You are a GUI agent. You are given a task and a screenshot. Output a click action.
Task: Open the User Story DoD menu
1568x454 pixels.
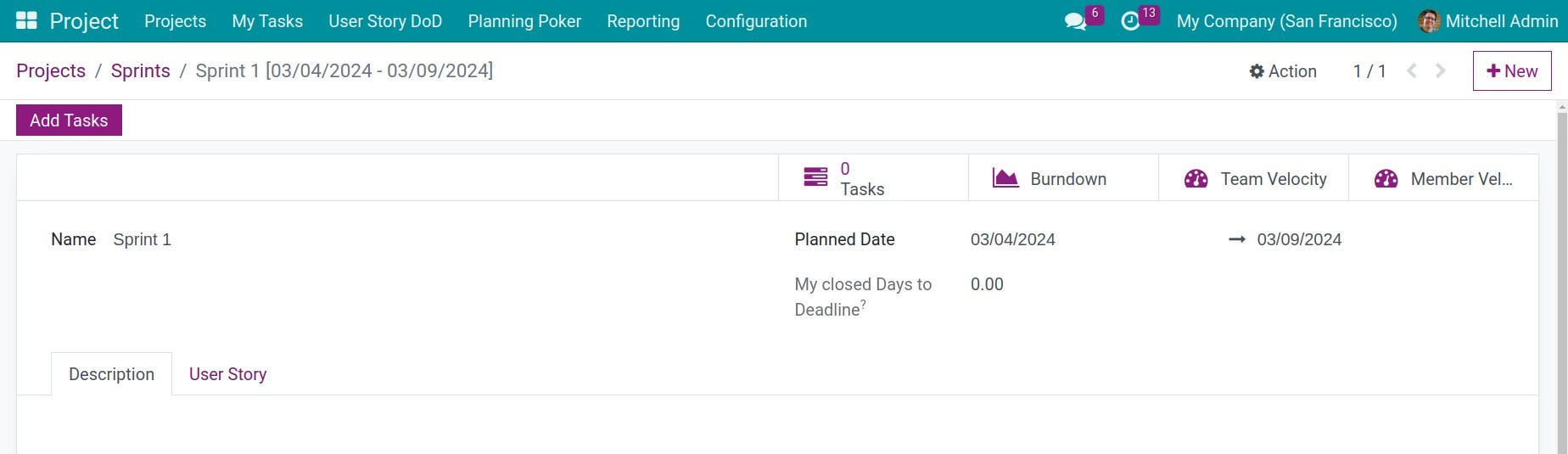click(x=385, y=21)
